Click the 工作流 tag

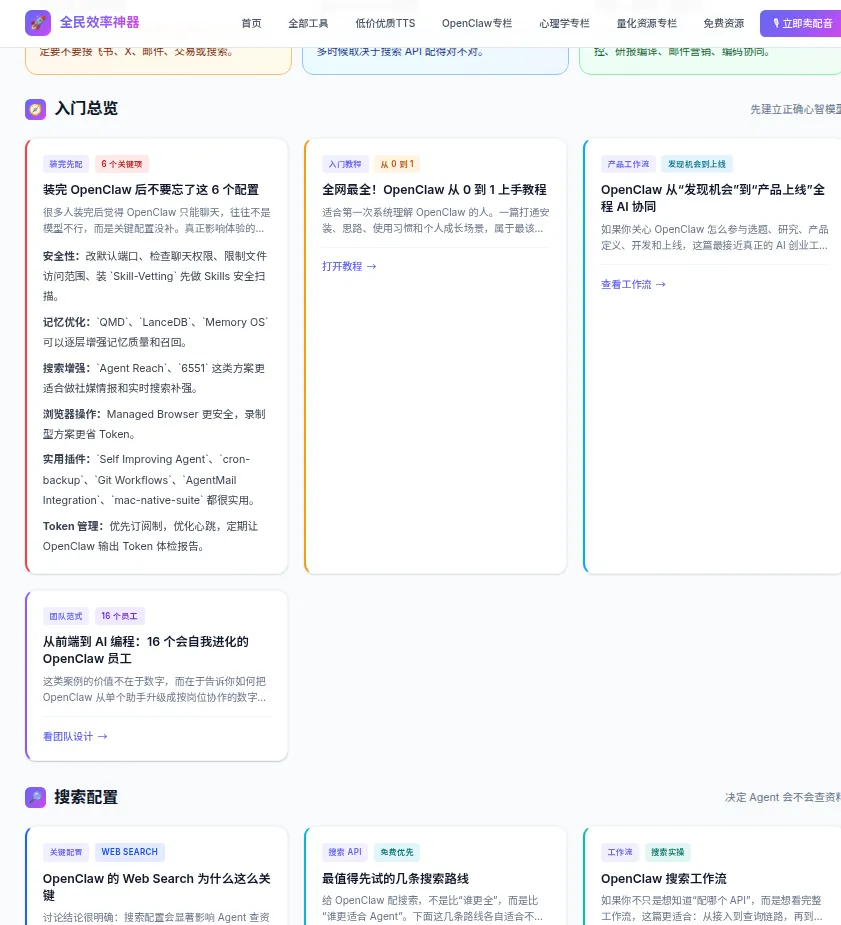pyautogui.click(x=620, y=852)
